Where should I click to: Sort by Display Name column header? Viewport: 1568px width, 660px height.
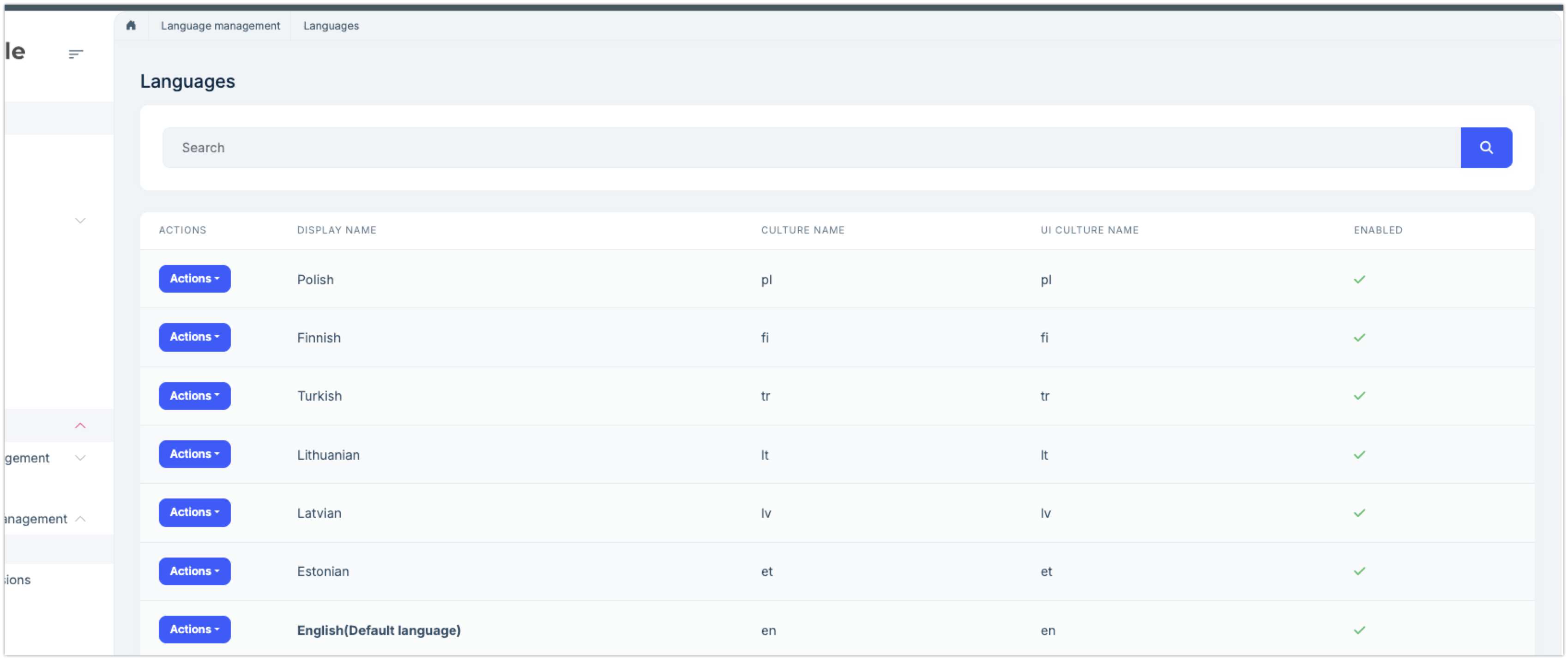click(336, 230)
